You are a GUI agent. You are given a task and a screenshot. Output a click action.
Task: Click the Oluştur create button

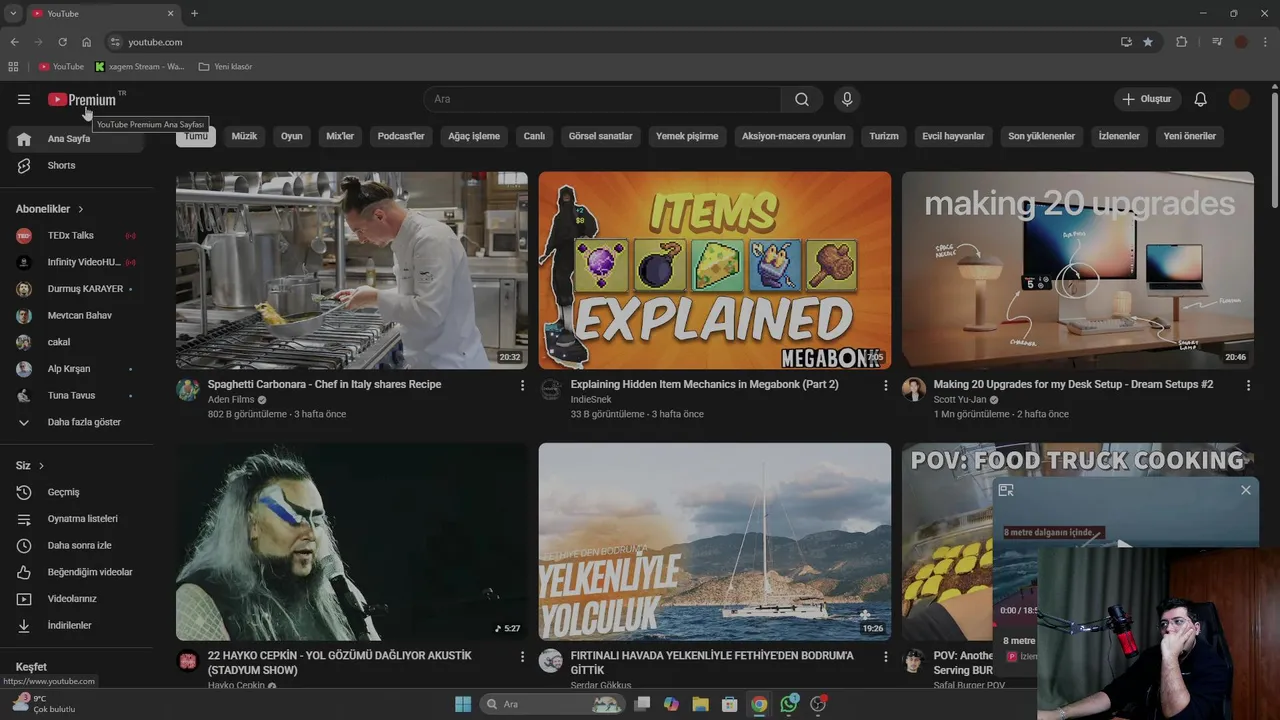tap(1148, 99)
